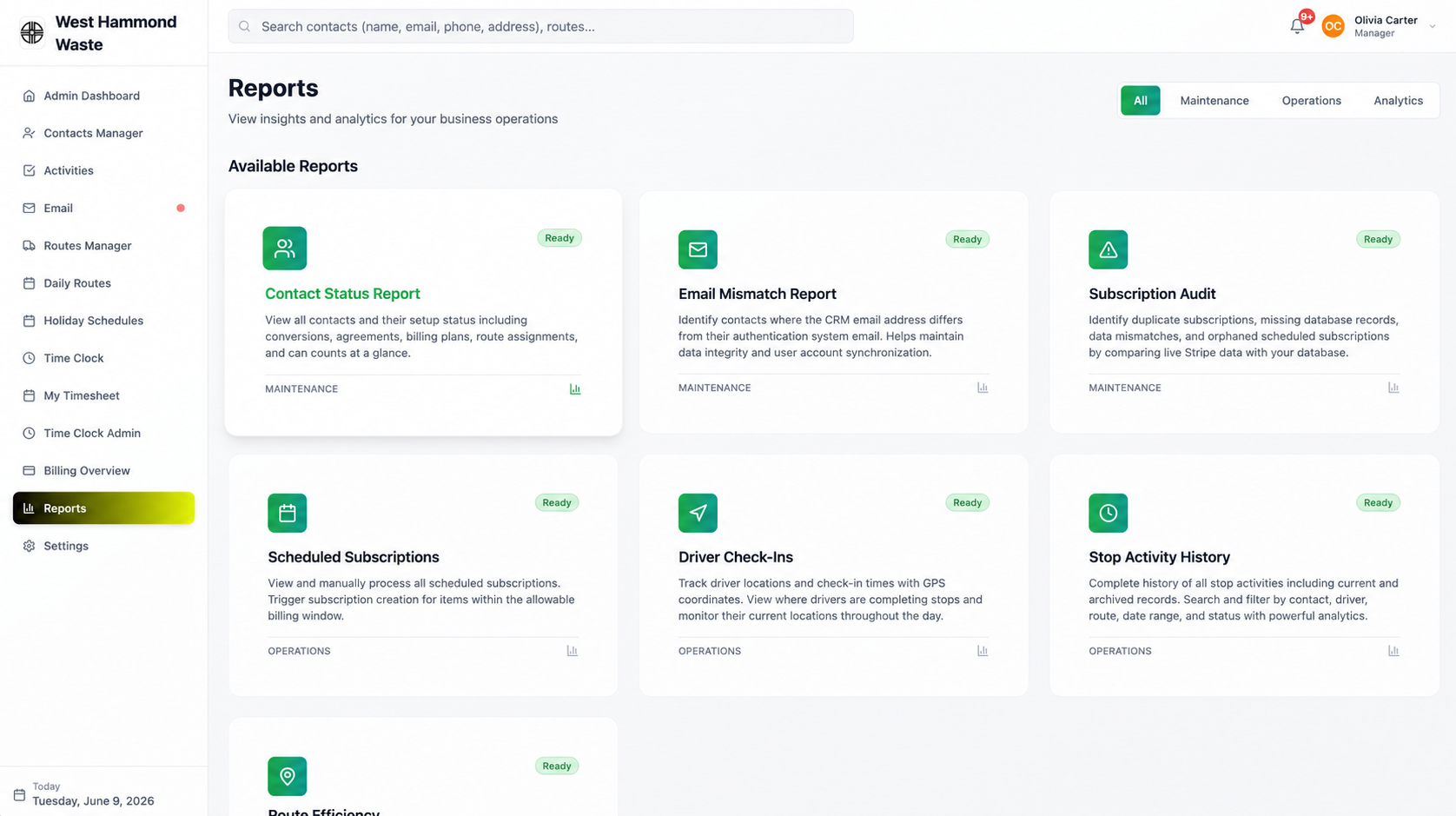Open the Scheduled Subscriptions report title
The height and width of the screenshot is (816, 1456).
click(354, 557)
